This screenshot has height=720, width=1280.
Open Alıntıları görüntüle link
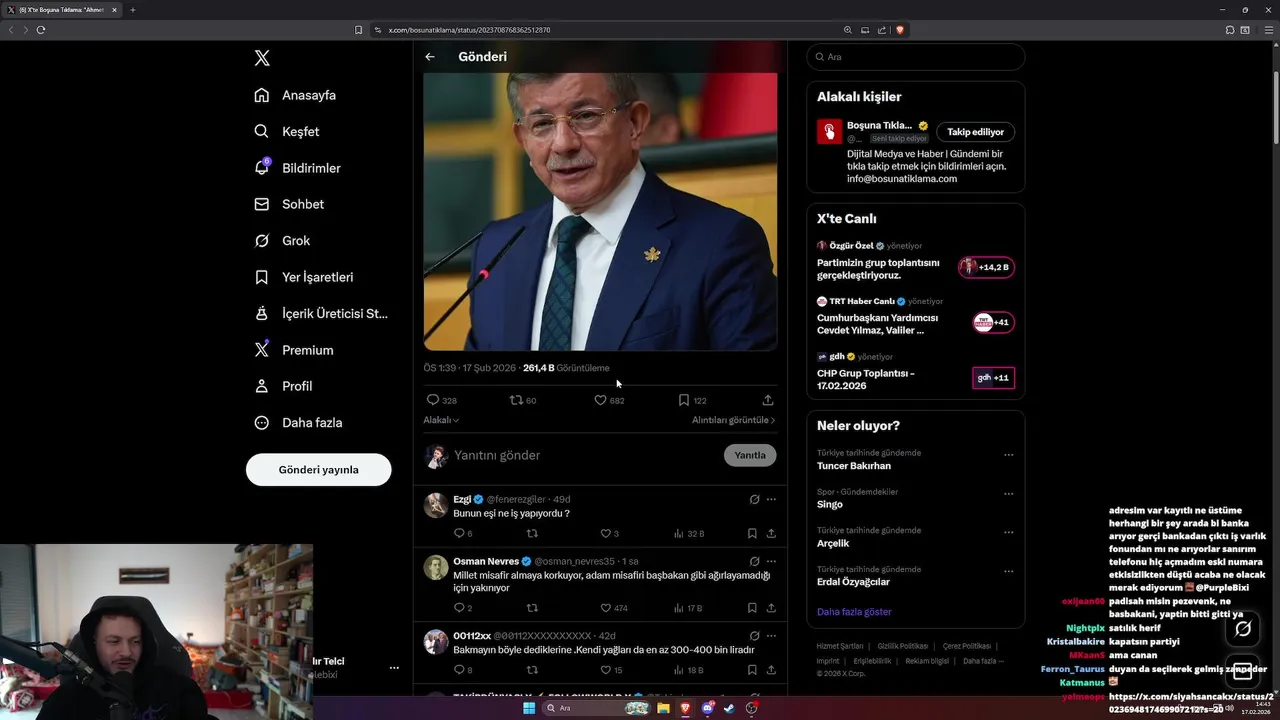pyautogui.click(x=733, y=420)
